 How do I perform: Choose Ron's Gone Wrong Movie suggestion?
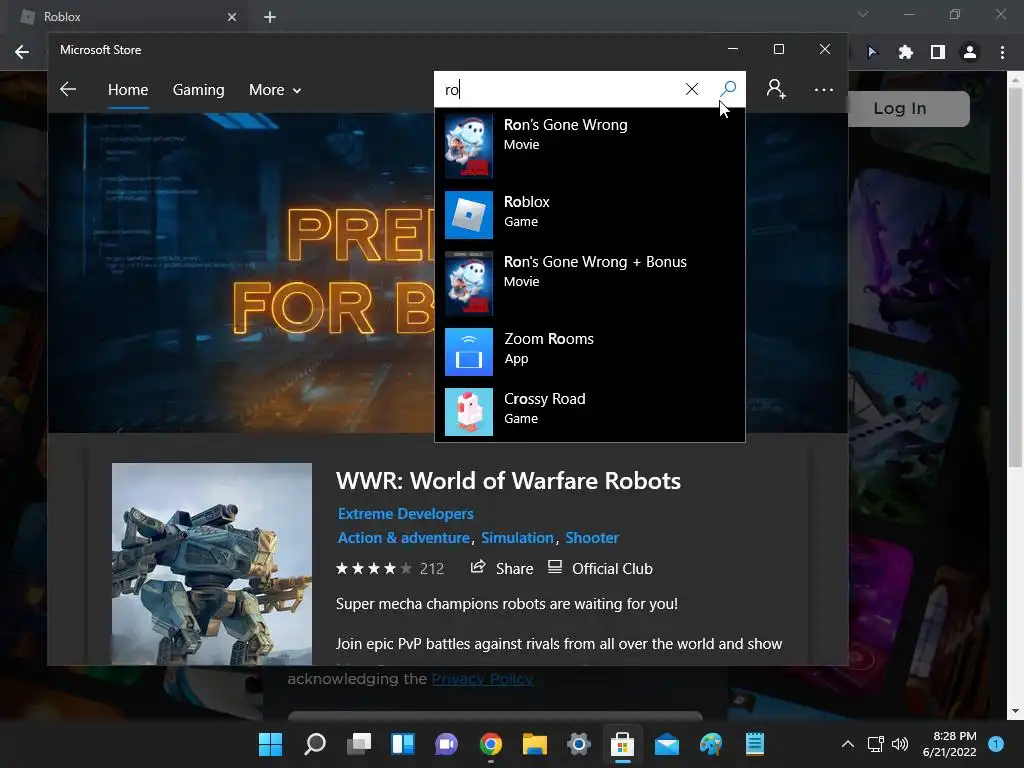(590, 146)
